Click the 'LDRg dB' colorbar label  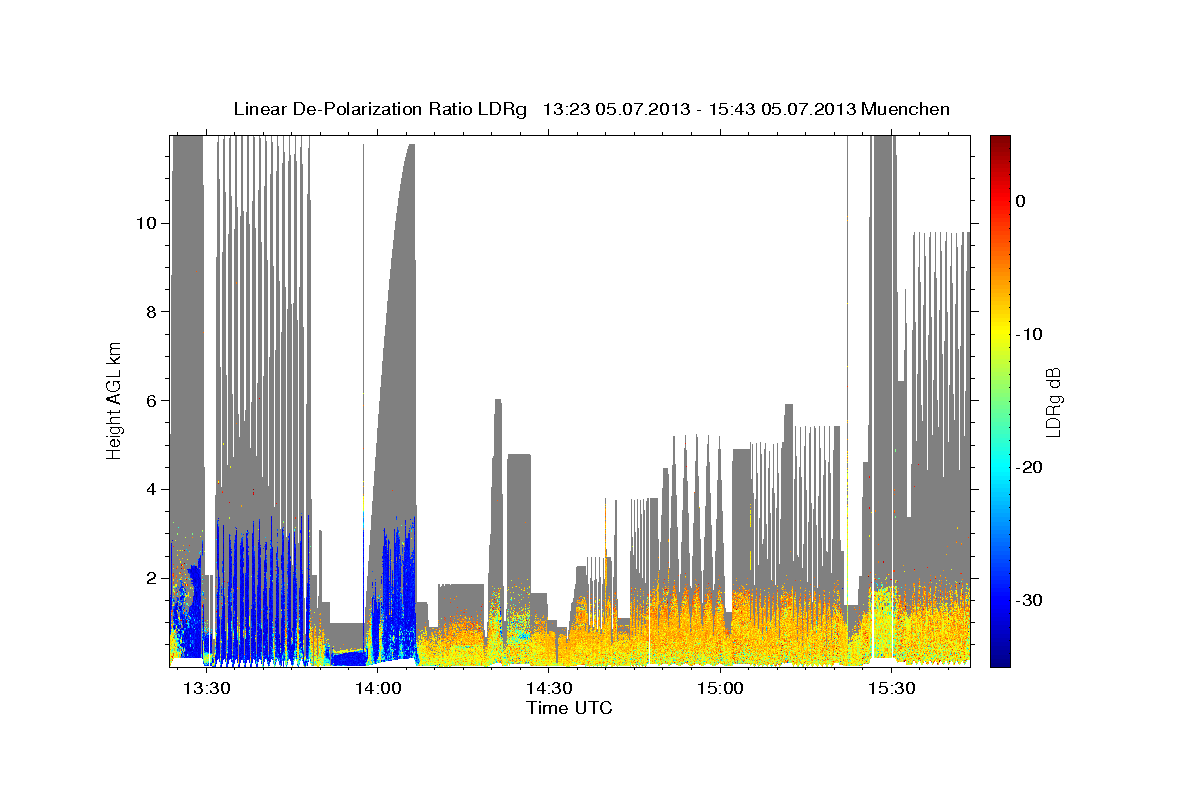[x=1052, y=401]
